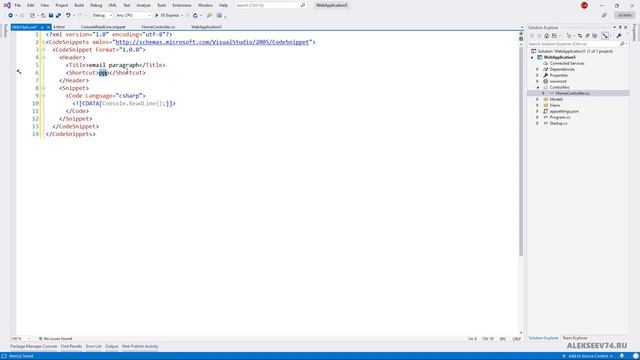
Task: Toggle Preview Selected Items in Solution Explorer
Action: pos(605,36)
